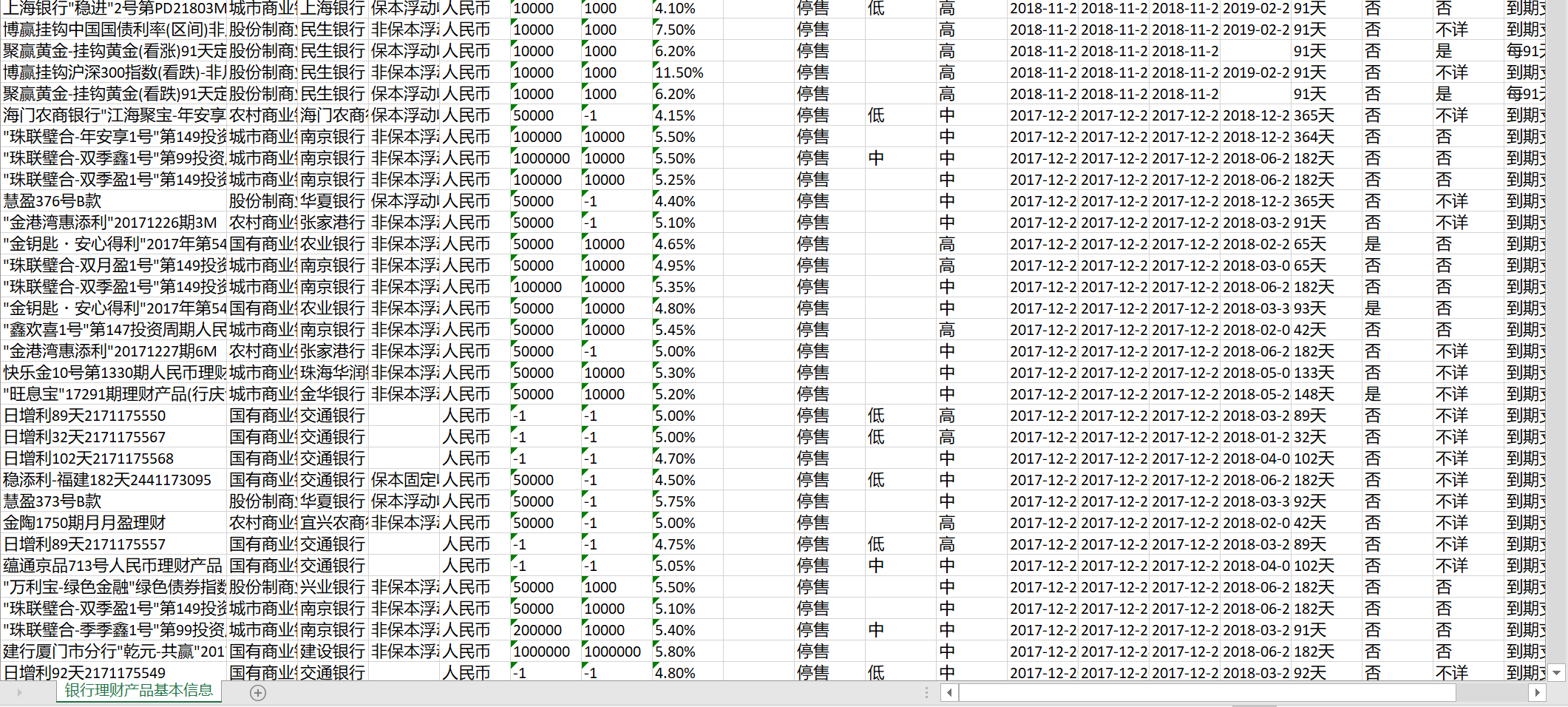Select the cell starting 博赢挂钩沪深300指数(看跌)

114,72
